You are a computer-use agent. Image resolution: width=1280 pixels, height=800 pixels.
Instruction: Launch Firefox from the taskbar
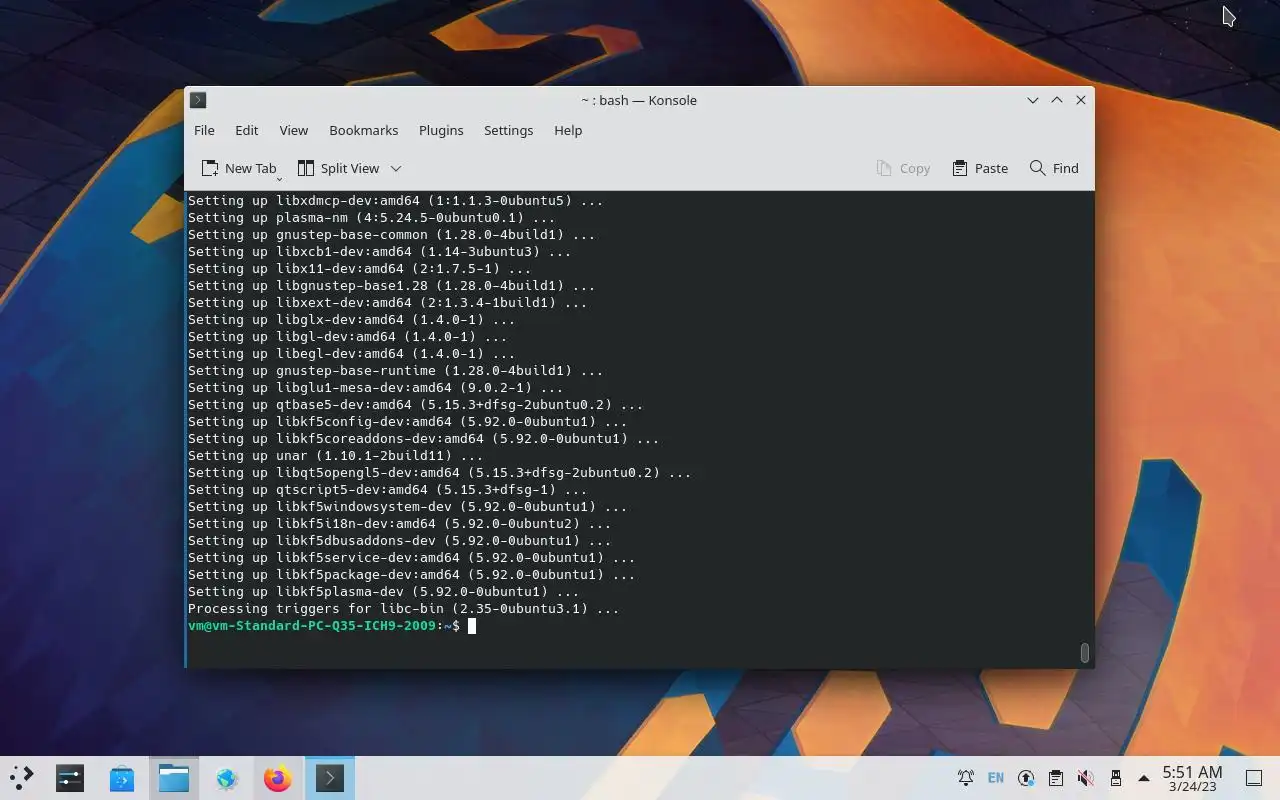(x=278, y=778)
